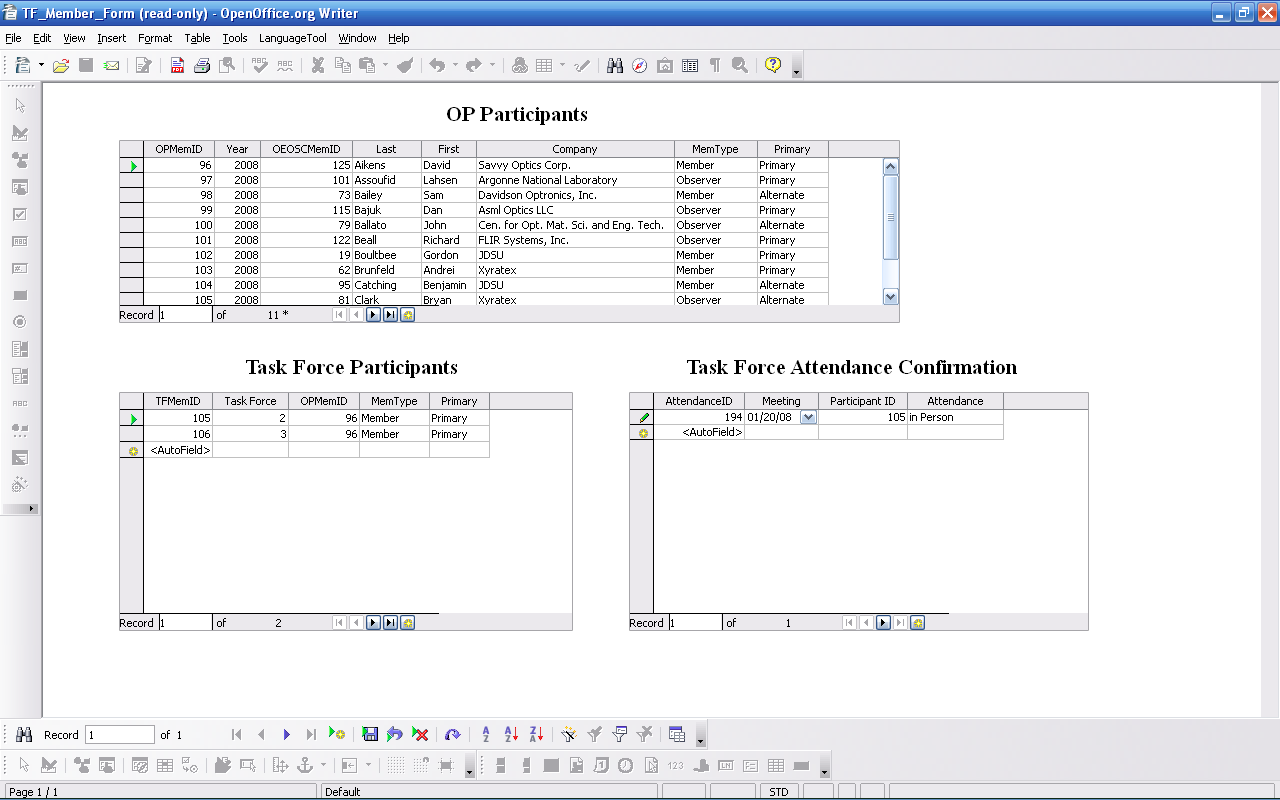
Task: Click the Open folder icon in toolbar
Action: coord(61,66)
